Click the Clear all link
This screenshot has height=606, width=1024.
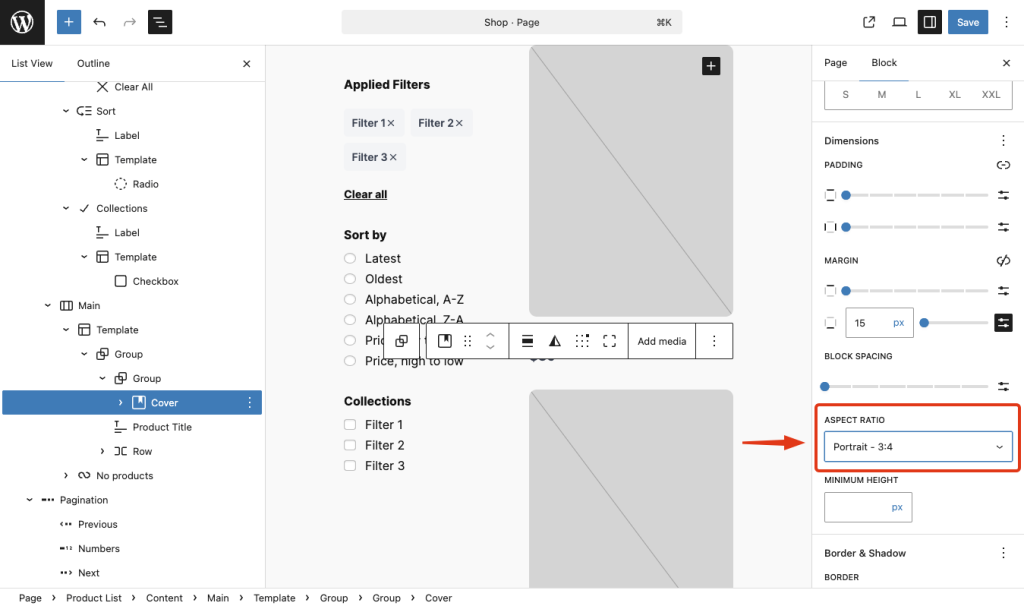tap(365, 194)
